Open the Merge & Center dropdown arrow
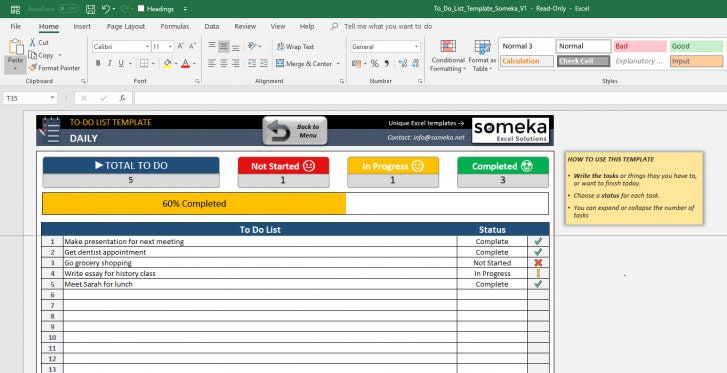The height and width of the screenshot is (373, 727). [338, 64]
